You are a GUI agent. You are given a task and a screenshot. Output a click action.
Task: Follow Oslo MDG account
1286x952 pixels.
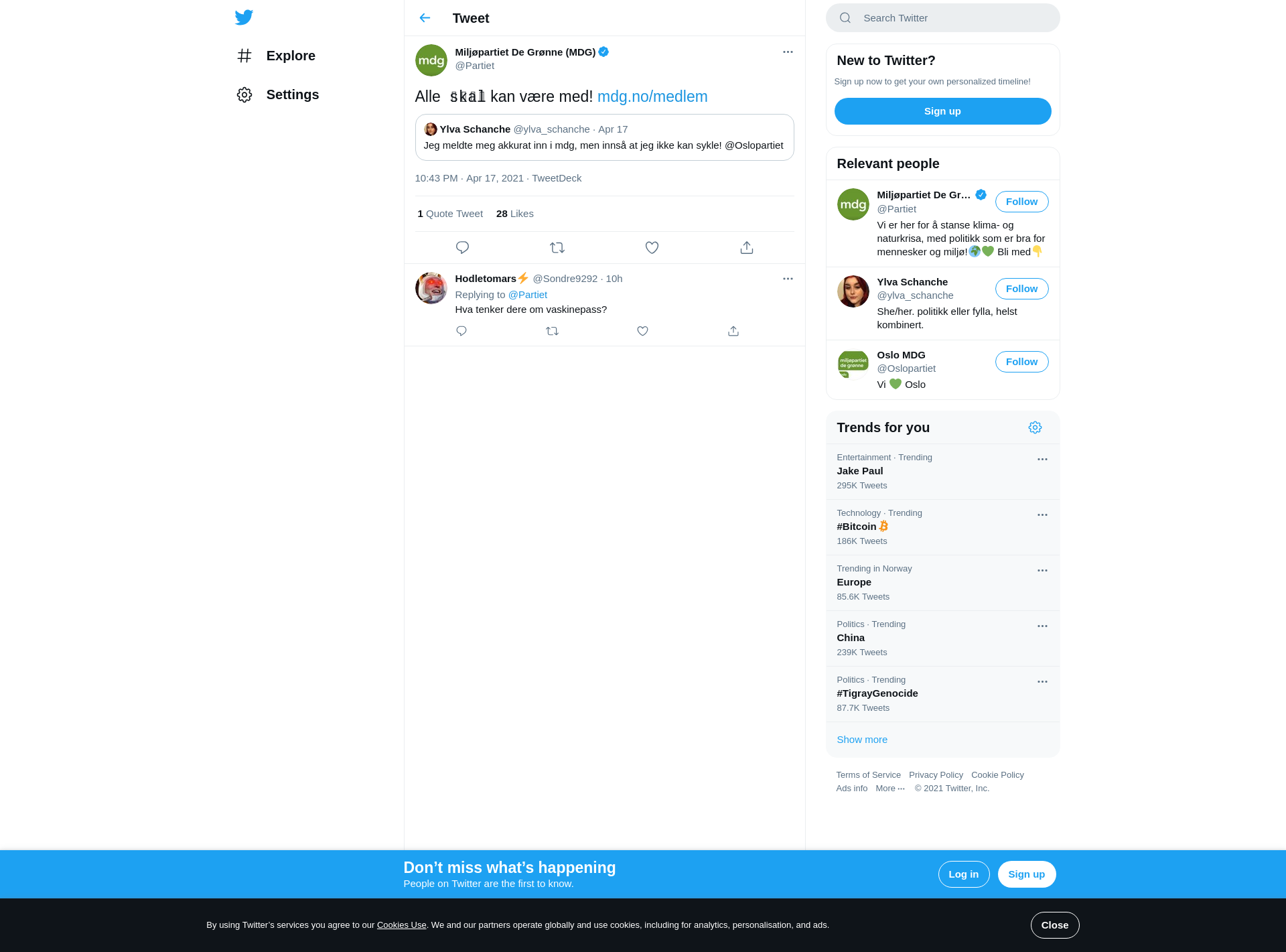click(1021, 362)
